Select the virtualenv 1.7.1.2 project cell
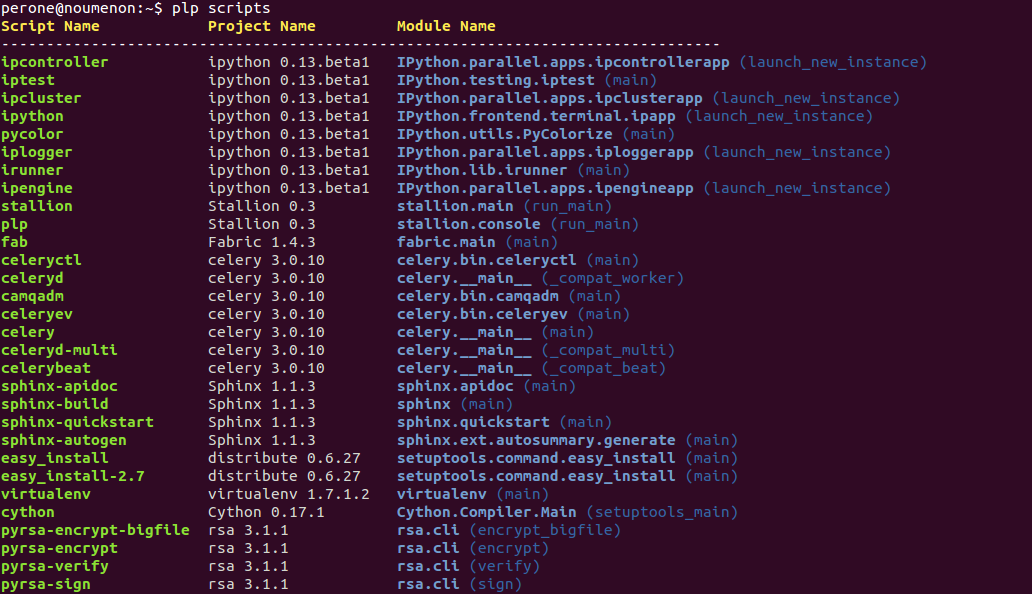Screen dimensions: 1032x594 point(288,494)
